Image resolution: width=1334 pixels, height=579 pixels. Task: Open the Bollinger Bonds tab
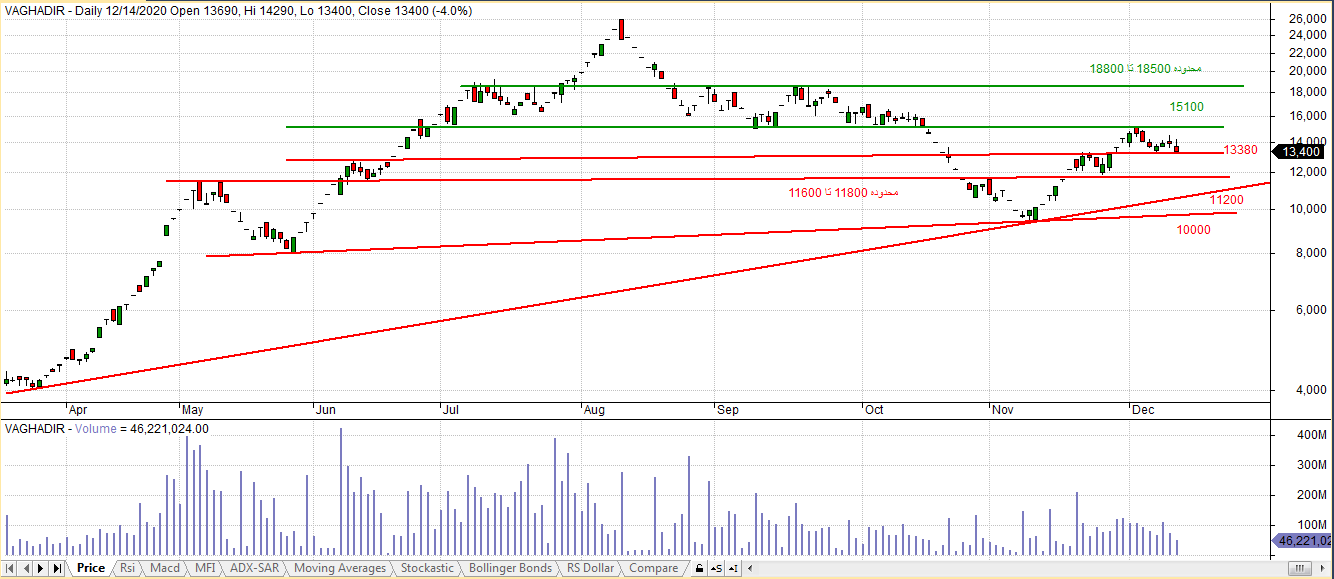pyautogui.click(x=510, y=568)
